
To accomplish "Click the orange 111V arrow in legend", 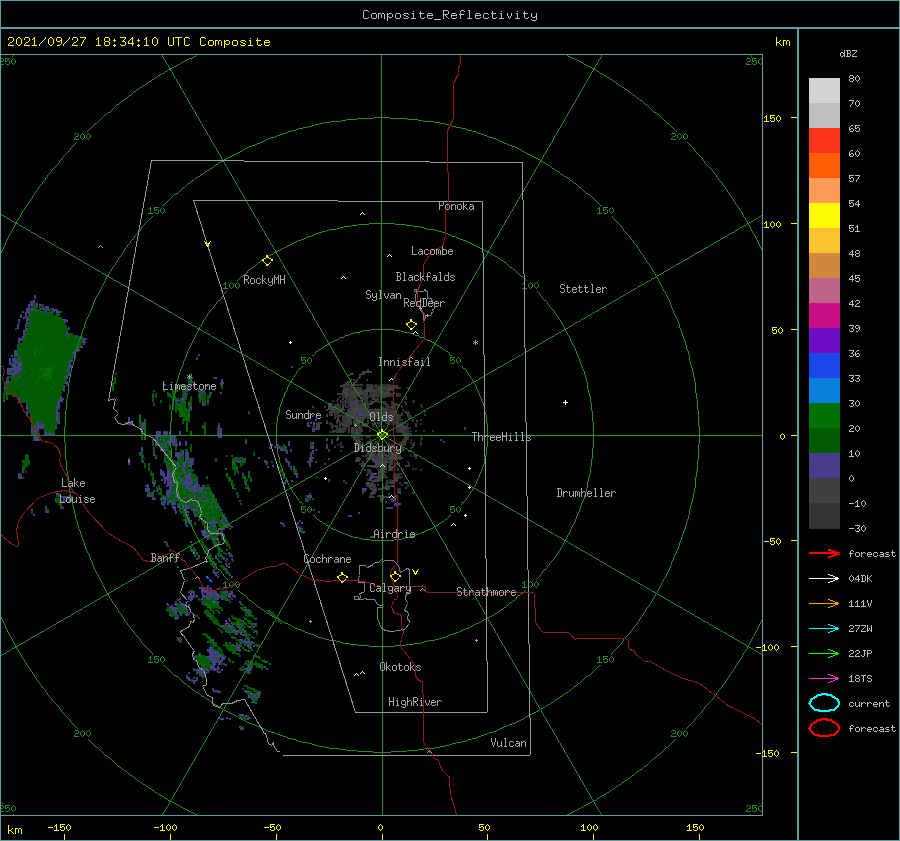I will point(824,603).
